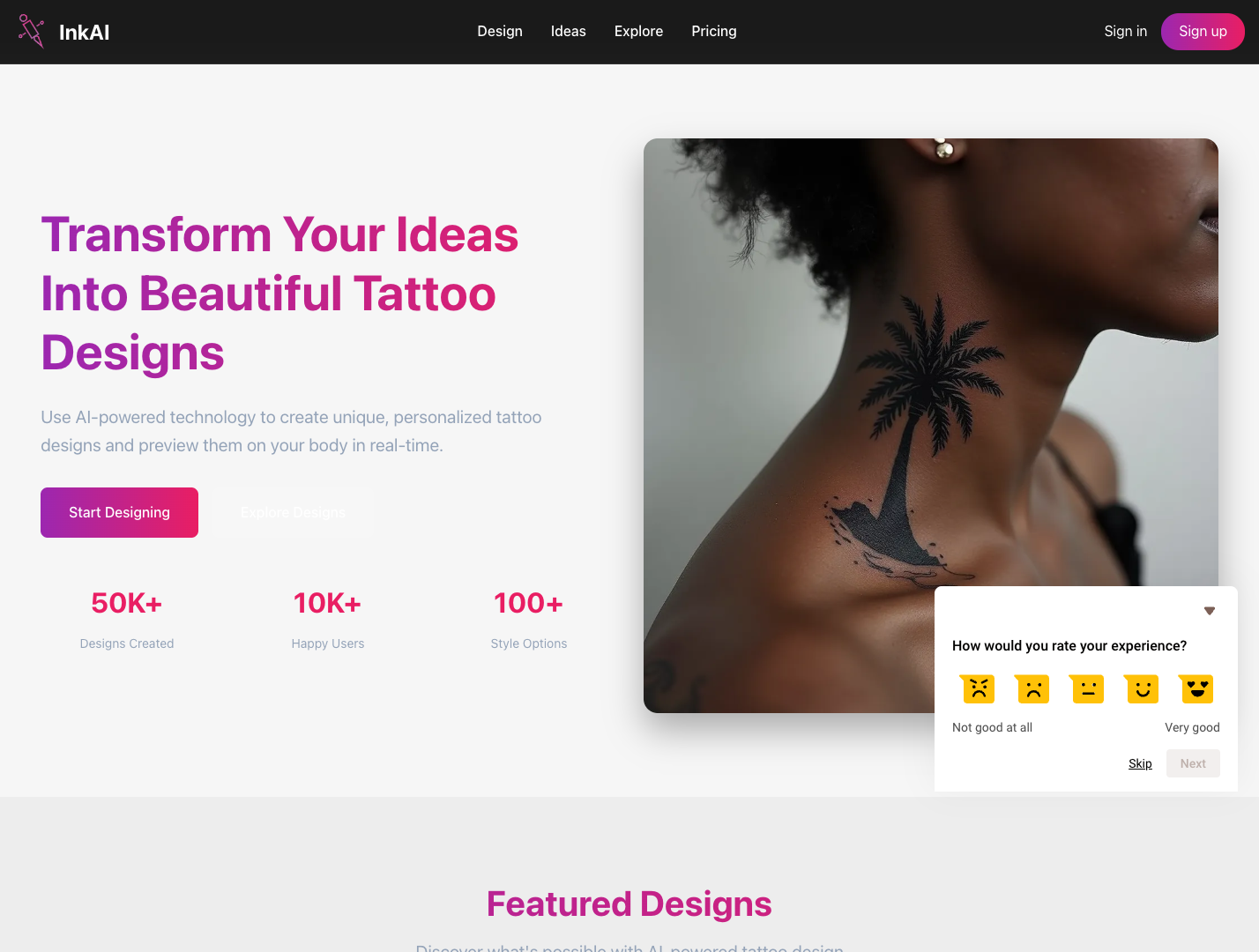Click the InkAI tattoo needle logo icon

coord(31,32)
